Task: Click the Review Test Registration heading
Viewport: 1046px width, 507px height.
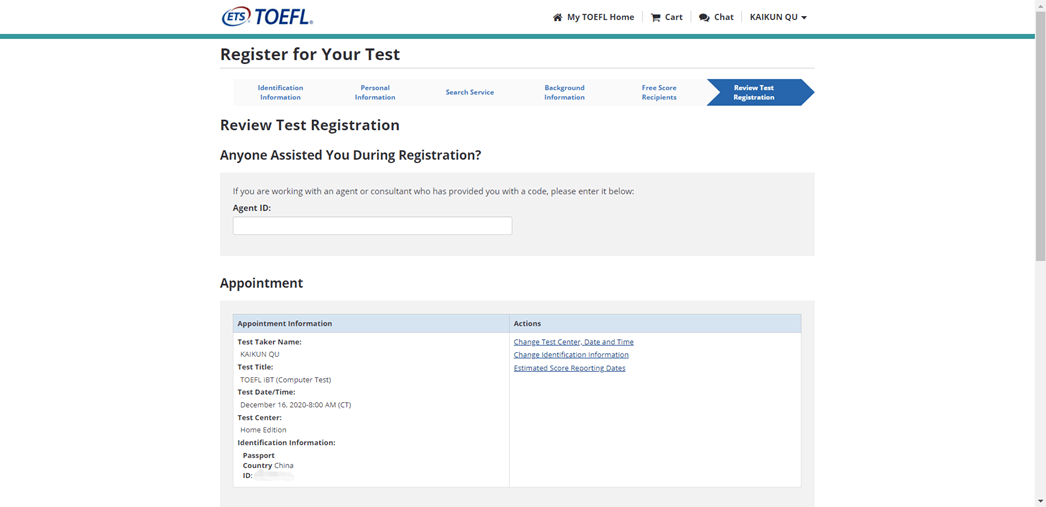Action: click(310, 125)
